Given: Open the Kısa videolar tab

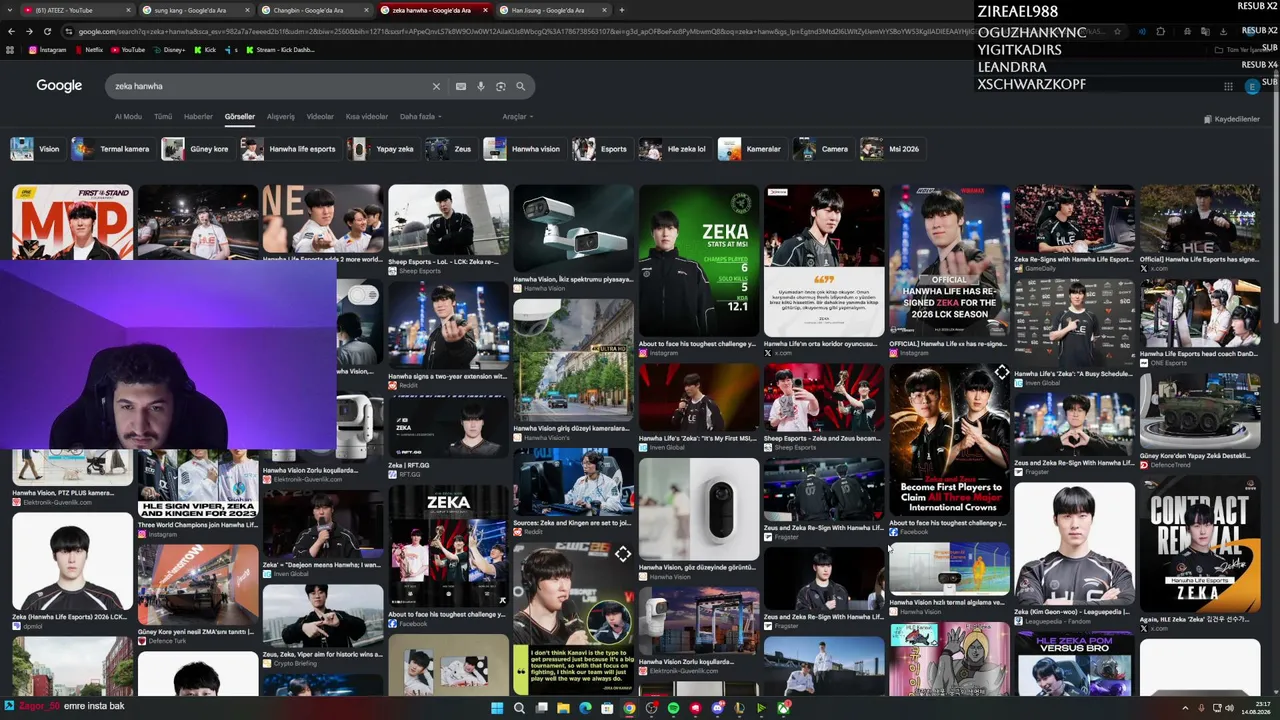Looking at the screenshot, I should [x=367, y=117].
